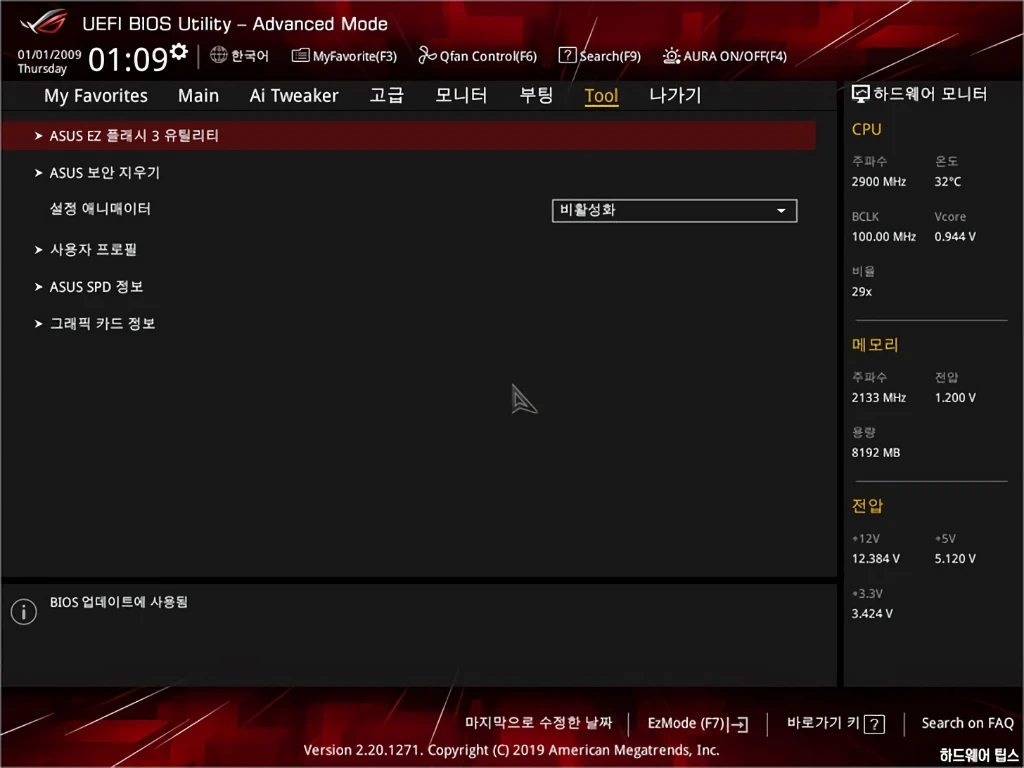Open Qfan Control fan icon

(x=427, y=56)
